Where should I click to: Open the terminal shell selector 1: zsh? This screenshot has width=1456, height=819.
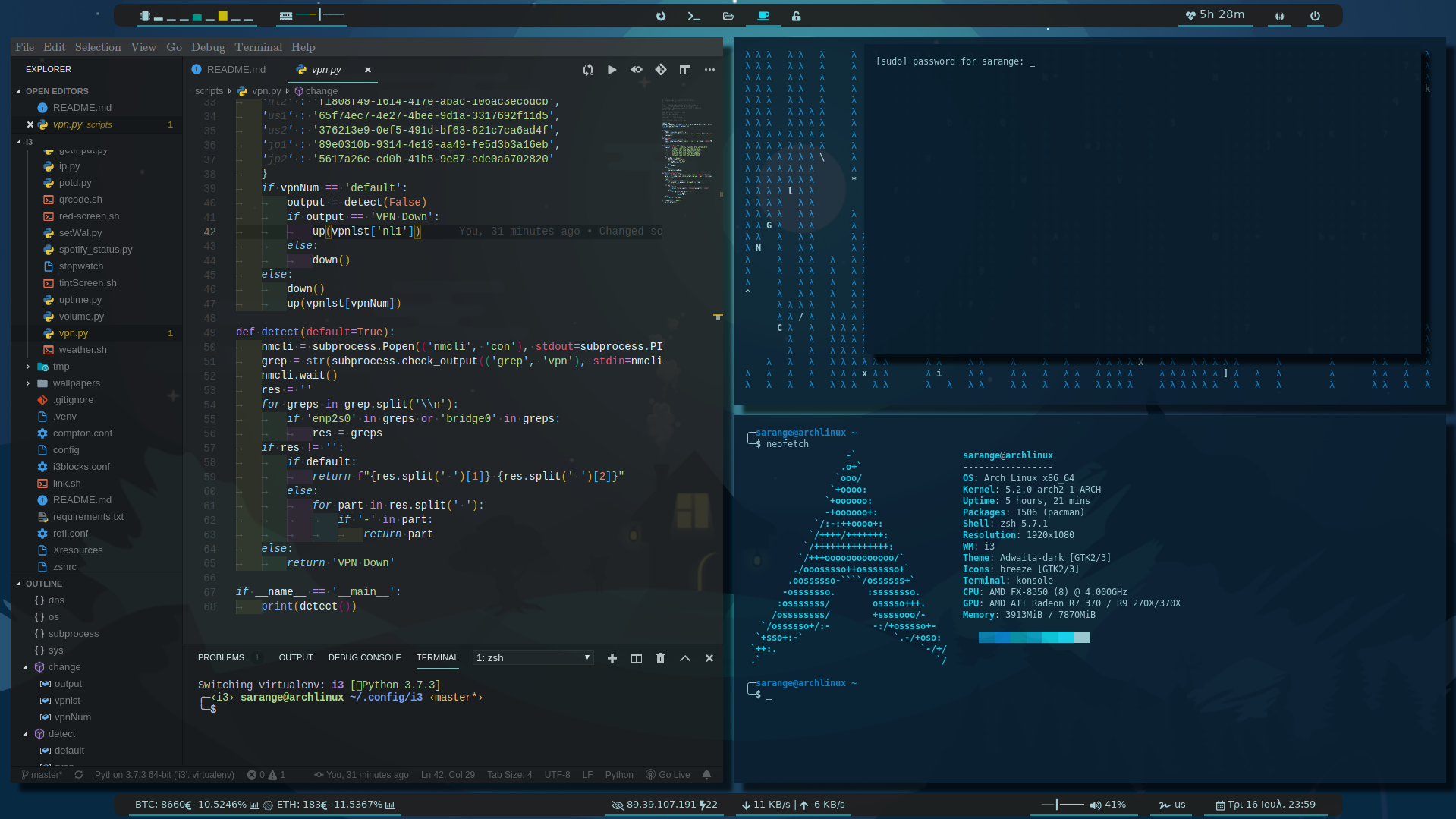click(x=533, y=658)
